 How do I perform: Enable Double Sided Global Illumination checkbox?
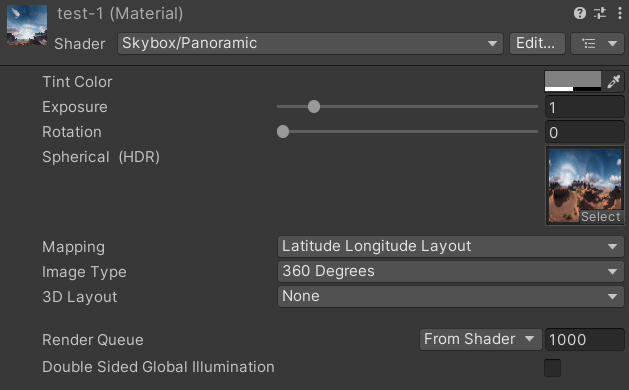[552, 368]
